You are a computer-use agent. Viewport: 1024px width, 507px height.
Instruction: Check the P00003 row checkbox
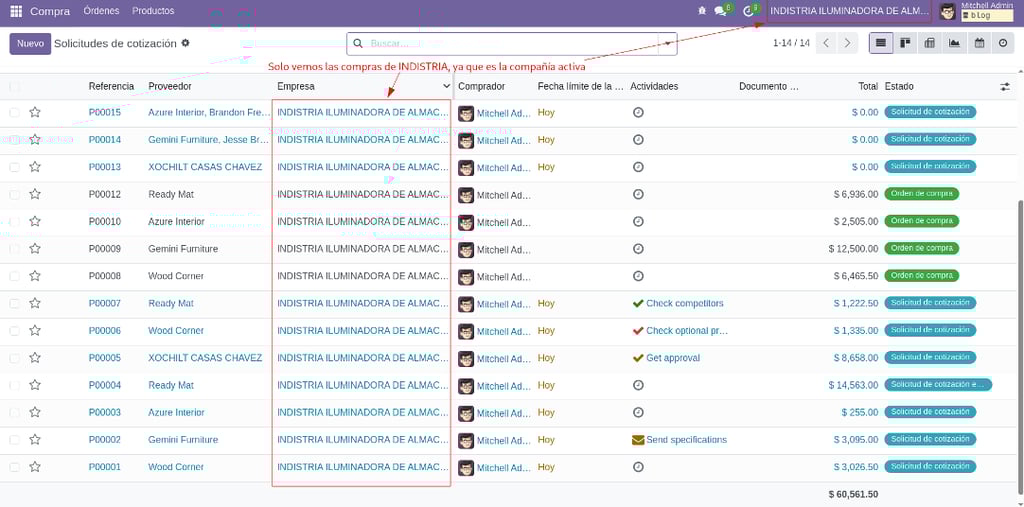coord(14,412)
